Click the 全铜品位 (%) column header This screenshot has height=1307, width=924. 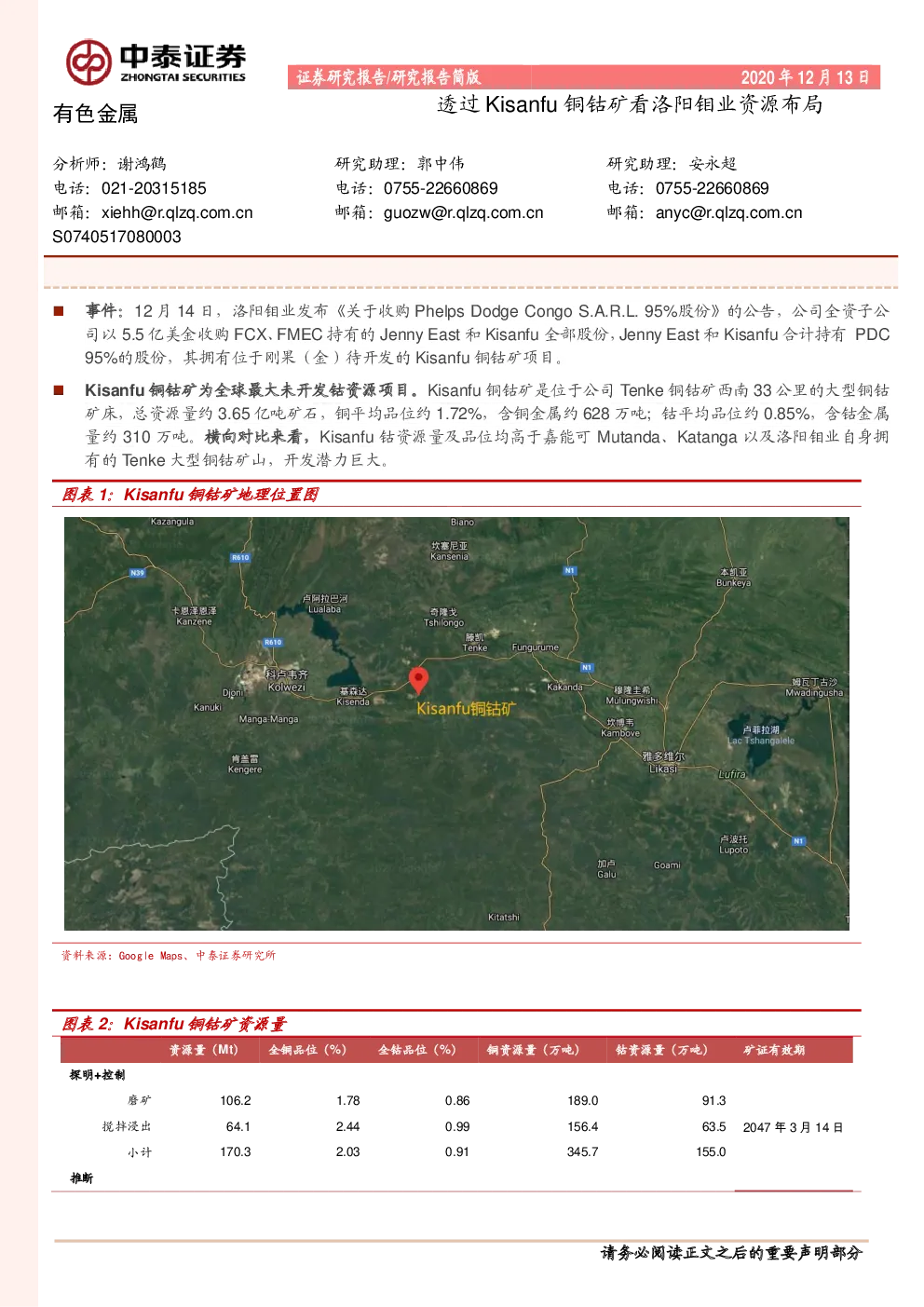click(307, 1050)
